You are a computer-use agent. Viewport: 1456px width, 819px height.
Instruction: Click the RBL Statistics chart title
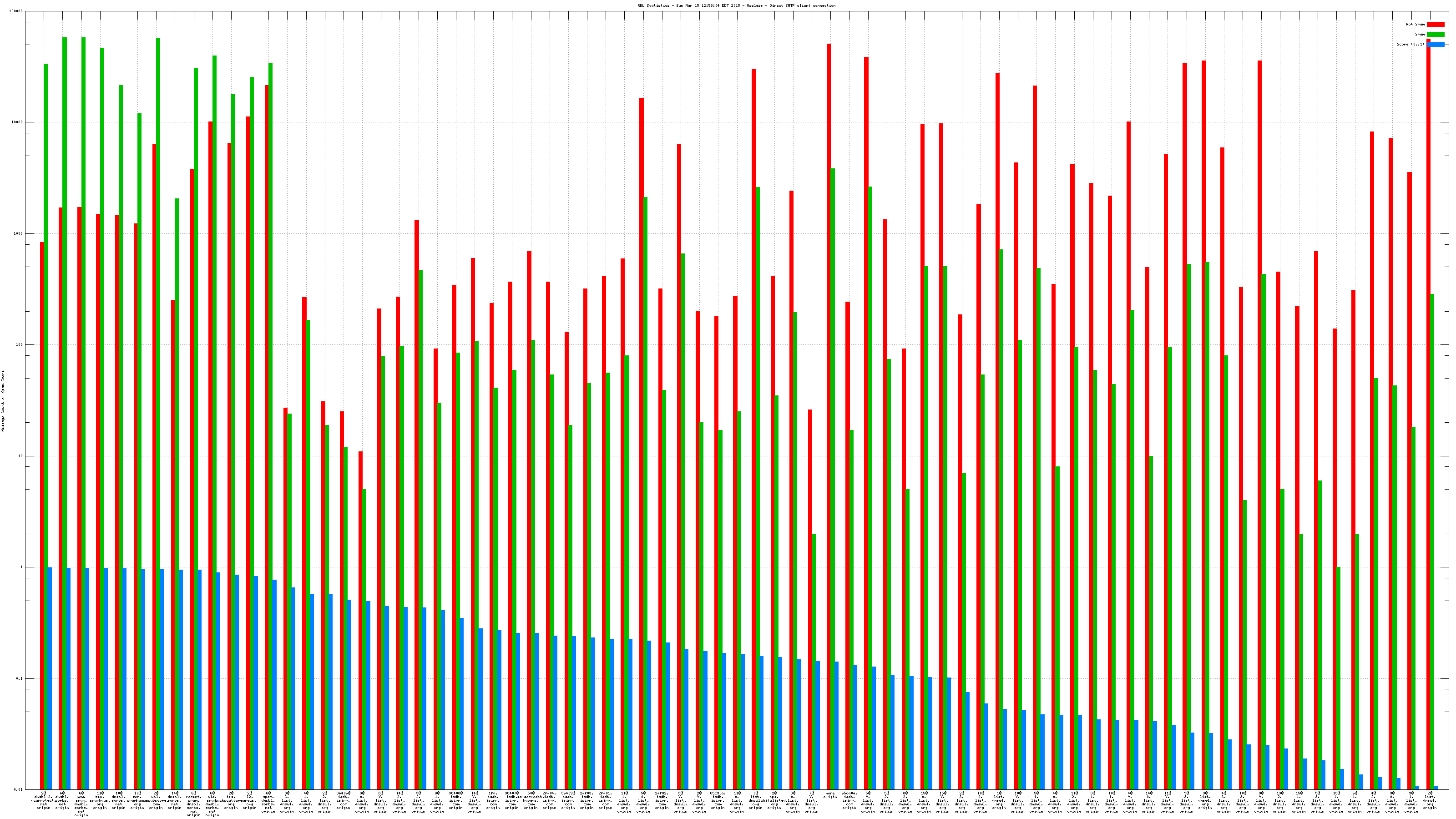[x=736, y=5]
